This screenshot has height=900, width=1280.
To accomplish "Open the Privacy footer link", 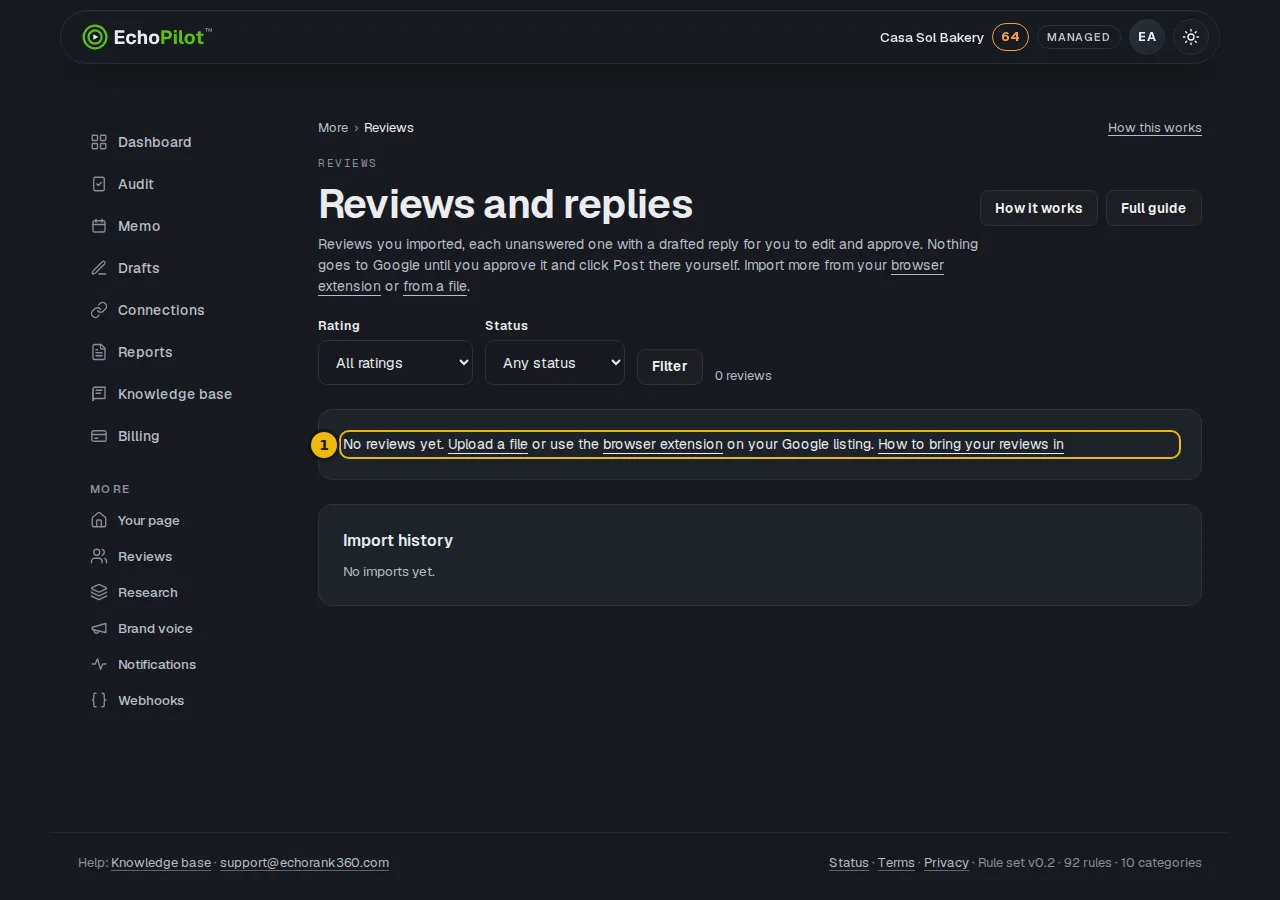I will pyautogui.click(x=946, y=863).
